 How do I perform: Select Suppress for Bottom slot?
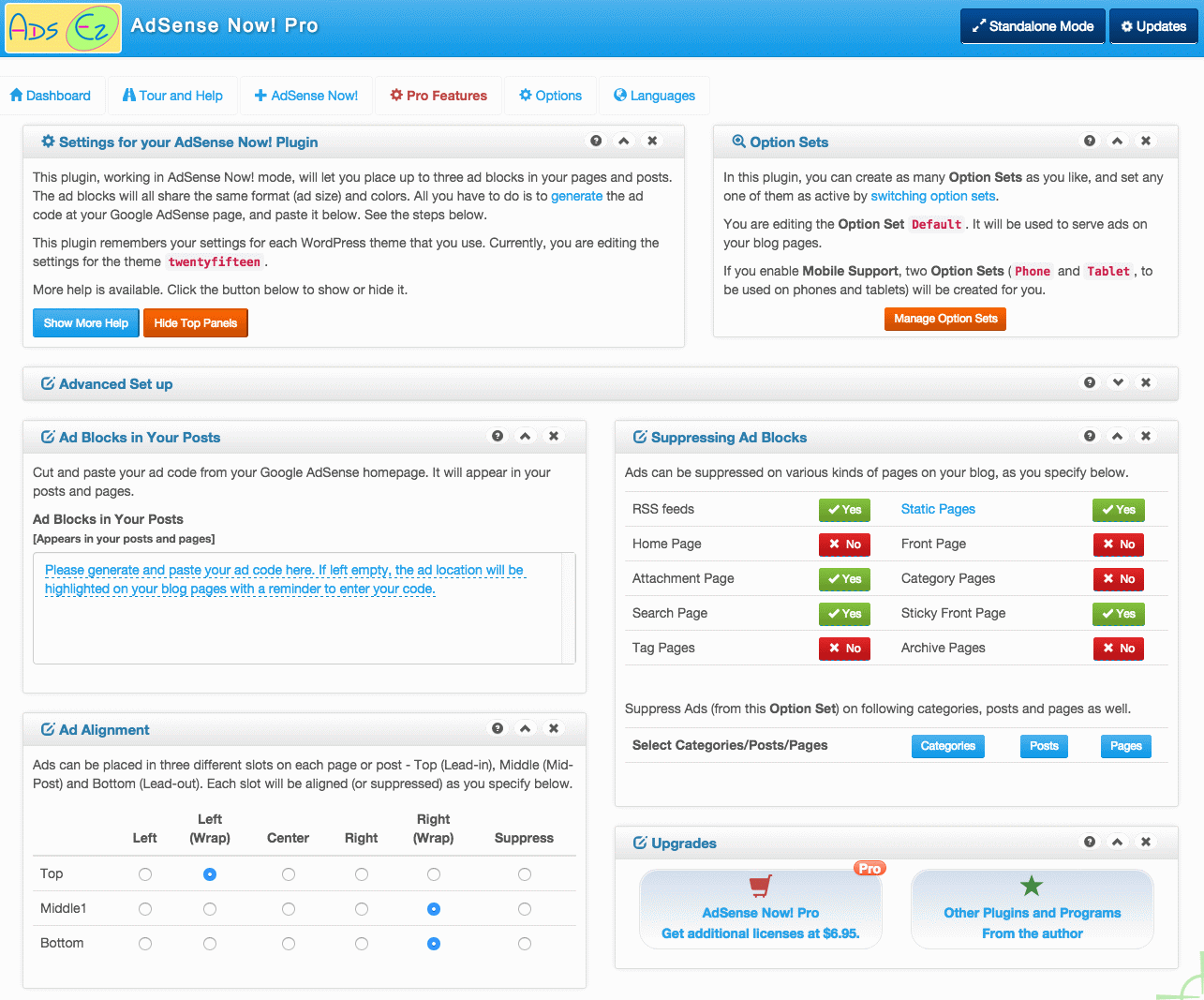(525, 944)
